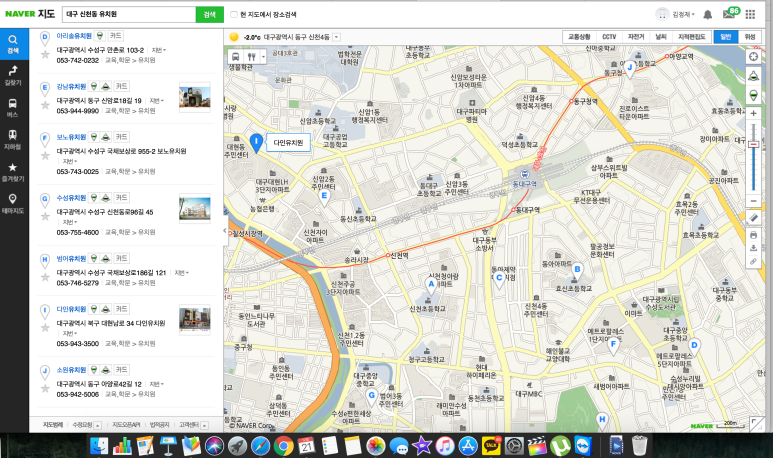Open the Naver services grid icon
Viewport: 773px width, 458px height.
(750, 14)
